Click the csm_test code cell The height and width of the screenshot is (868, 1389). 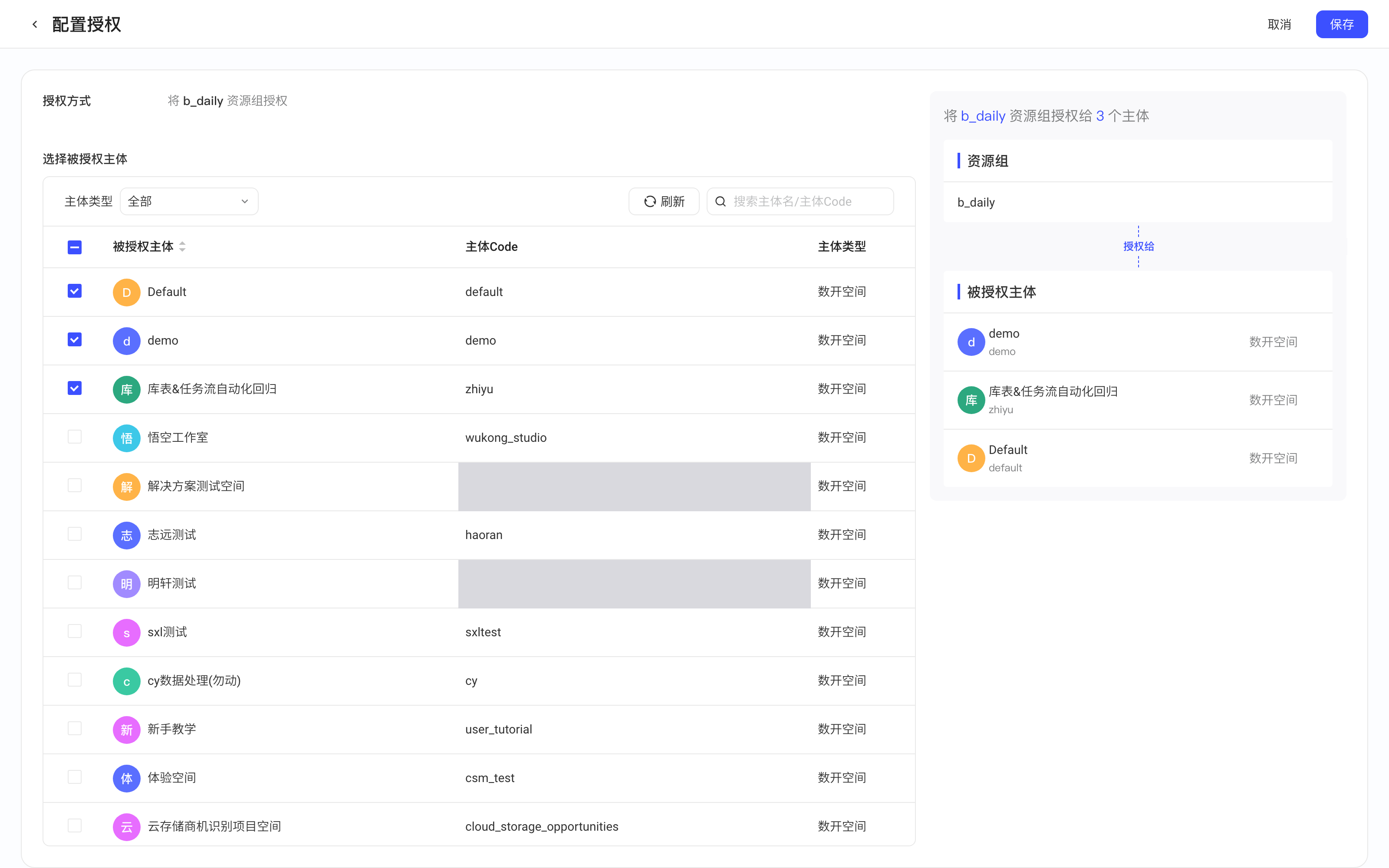coord(490,778)
